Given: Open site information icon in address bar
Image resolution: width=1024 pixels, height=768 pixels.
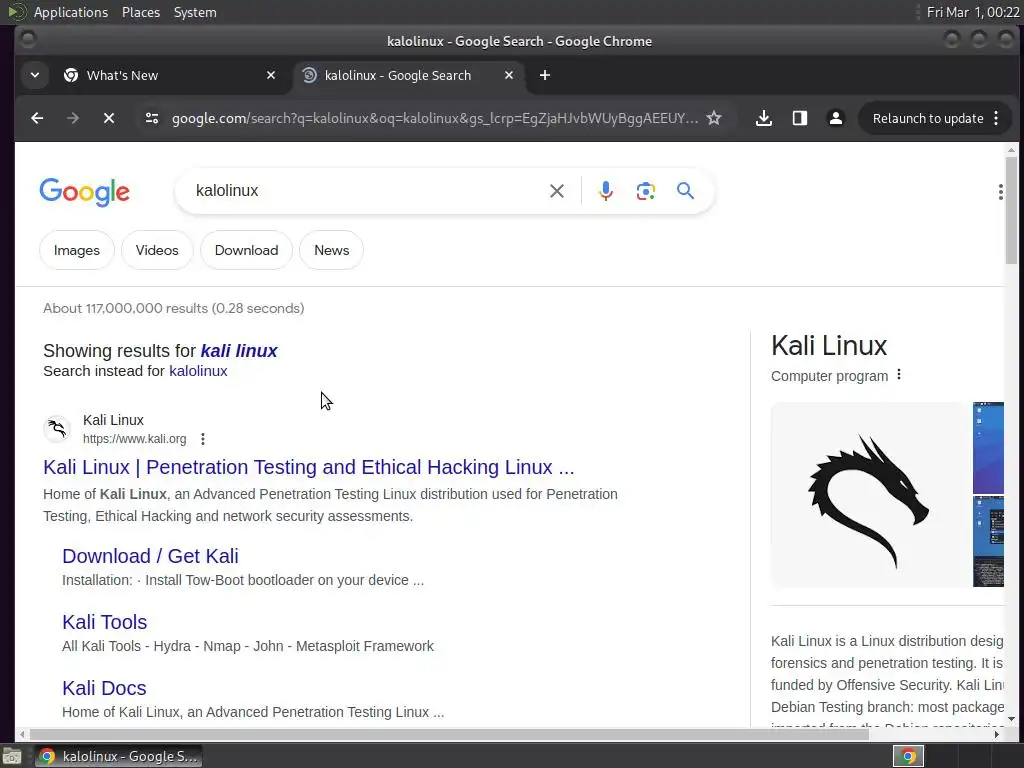Looking at the screenshot, I should 152,118.
